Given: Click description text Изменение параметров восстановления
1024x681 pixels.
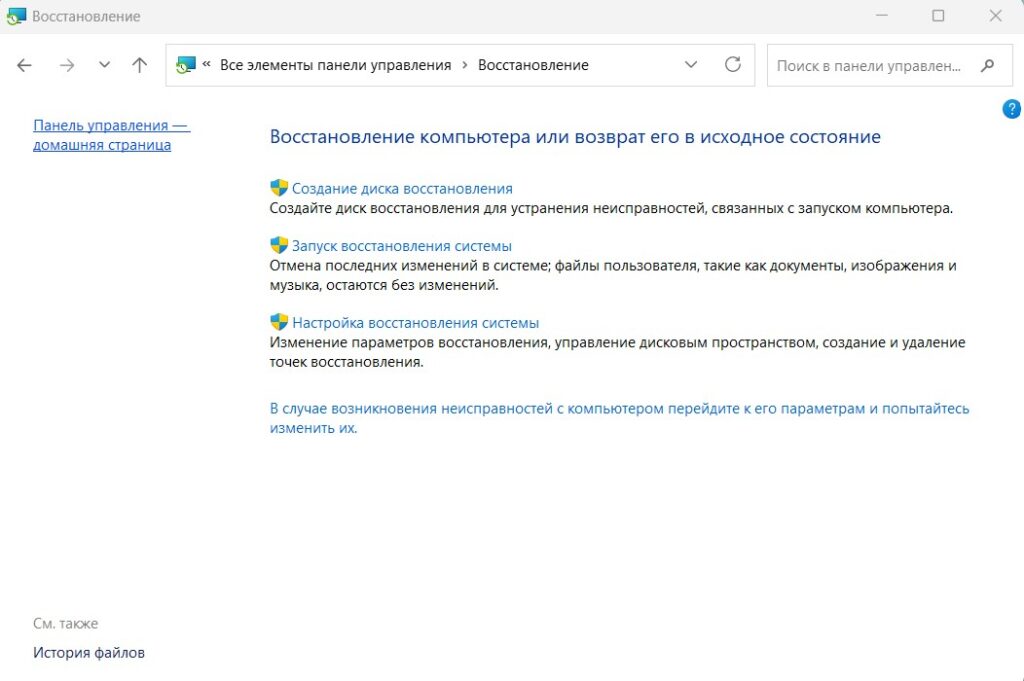Looking at the screenshot, I should pos(617,352).
